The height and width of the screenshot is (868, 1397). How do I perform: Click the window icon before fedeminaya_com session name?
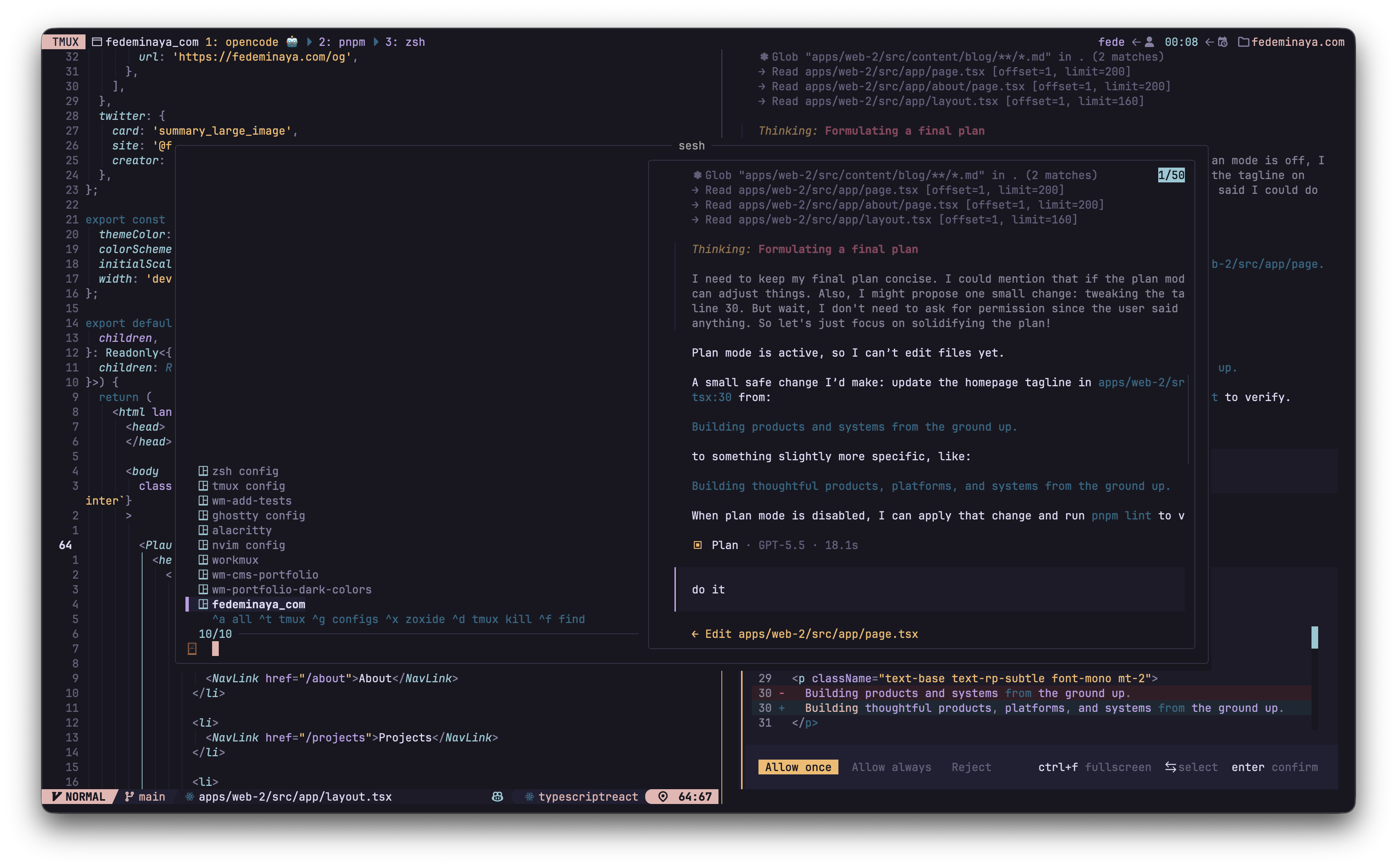tap(97, 42)
